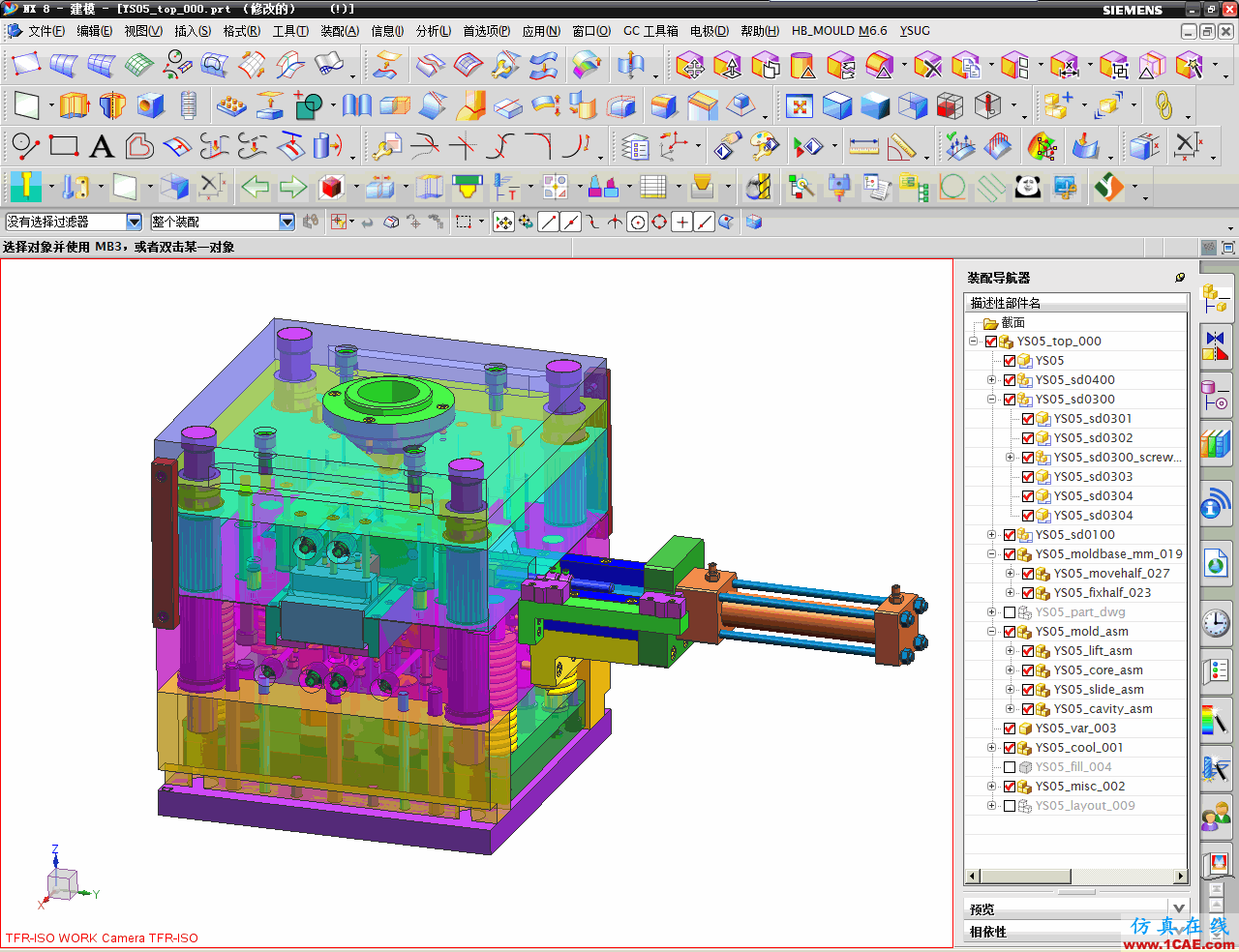Click the artist palette icon
The width and height of the screenshot is (1239, 952).
pos(765,147)
